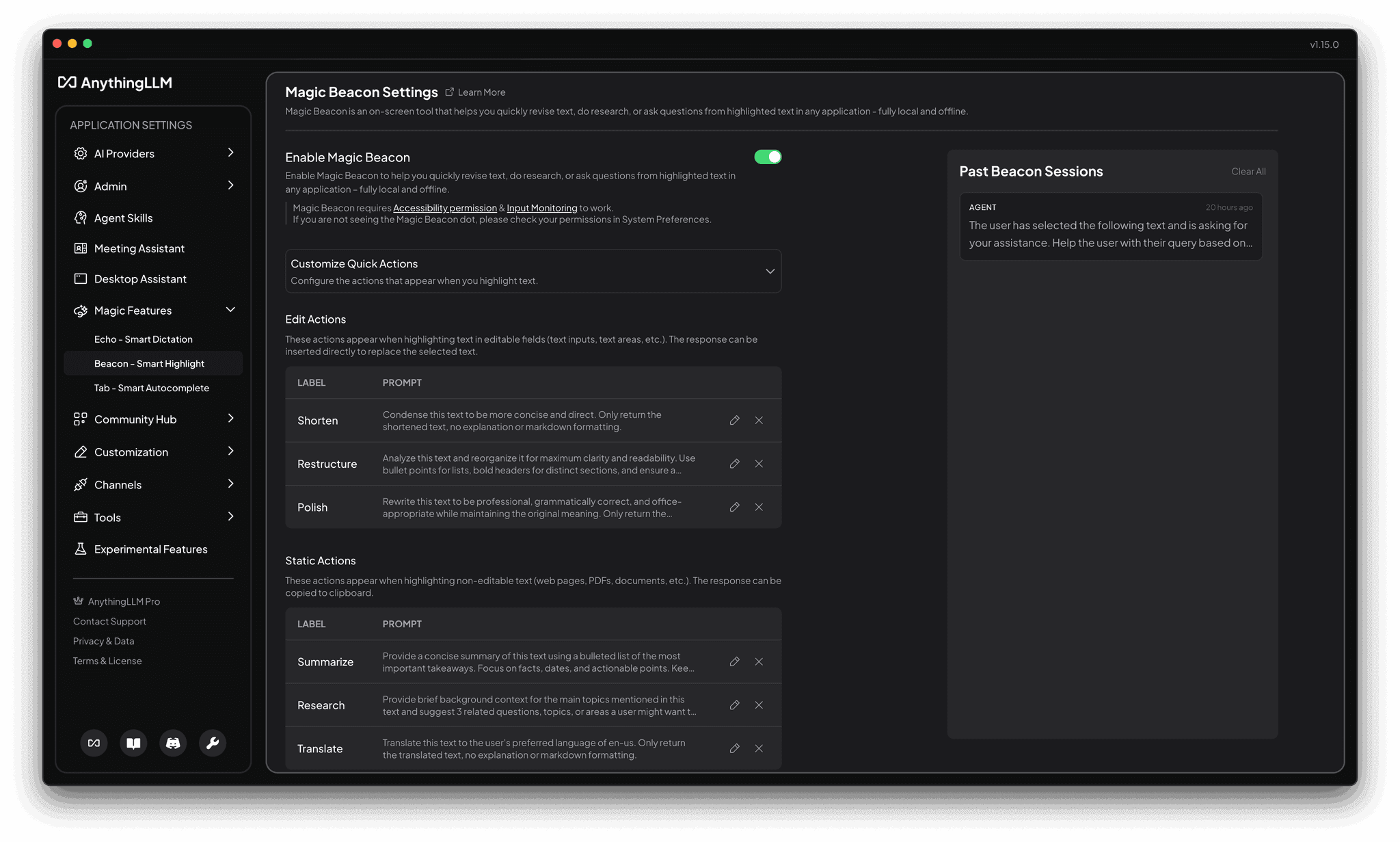This screenshot has width=1400, height=842.
Task: Expand the Customization chevron
Action: 230,451
